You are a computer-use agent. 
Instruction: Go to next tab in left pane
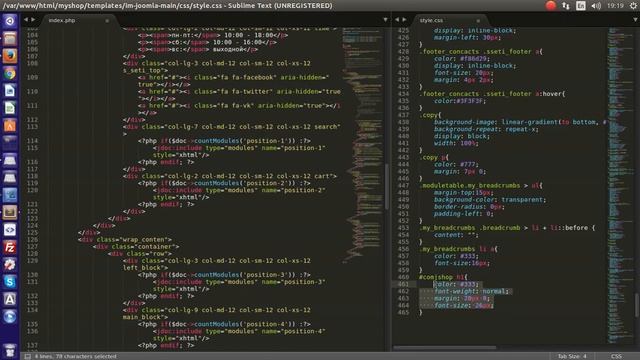(33, 20)
